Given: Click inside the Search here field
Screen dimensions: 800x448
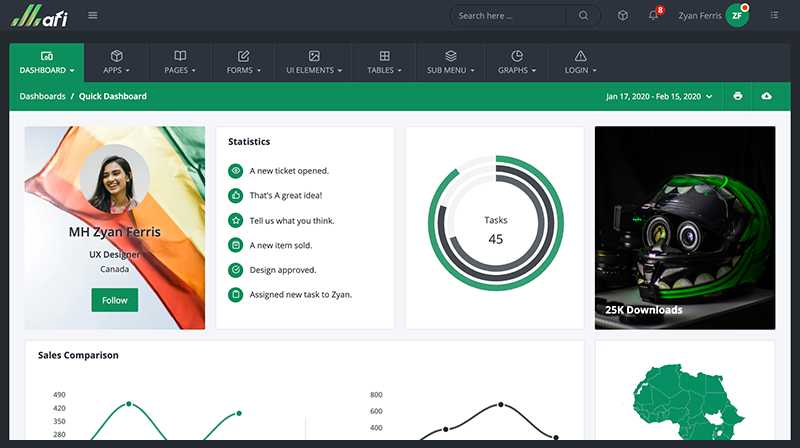Looking at the screenshot, I should [510, 15].
